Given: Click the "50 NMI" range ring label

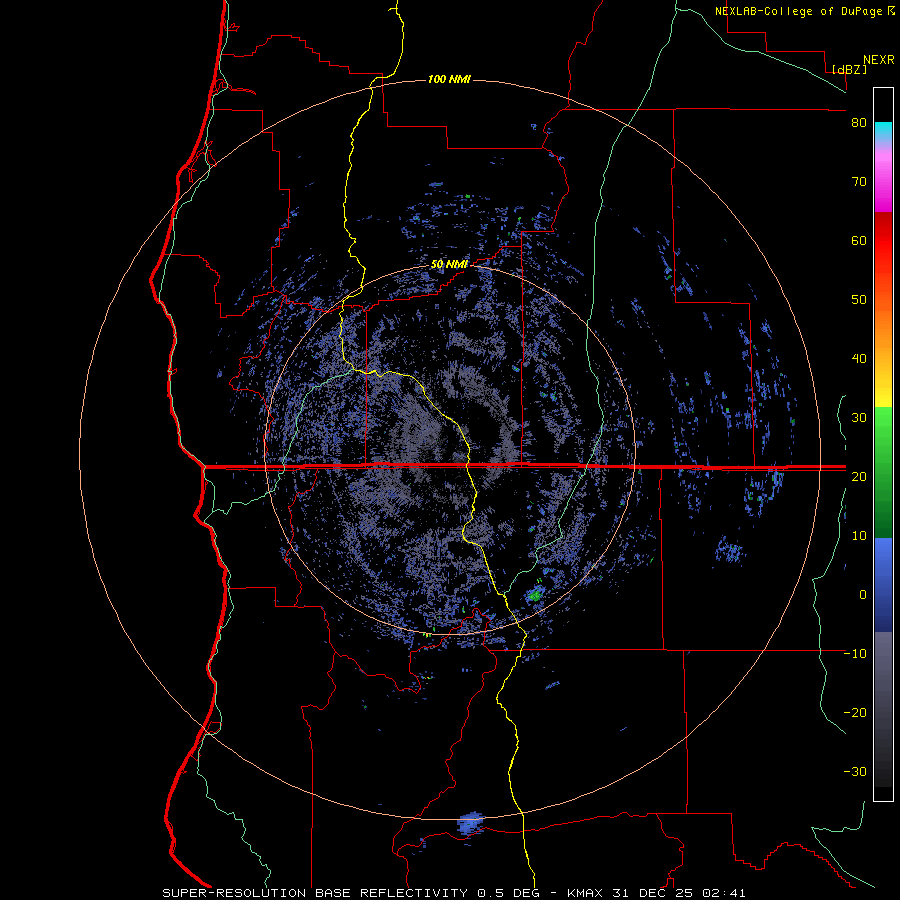Looking at the screenshot, I should 449,265.
